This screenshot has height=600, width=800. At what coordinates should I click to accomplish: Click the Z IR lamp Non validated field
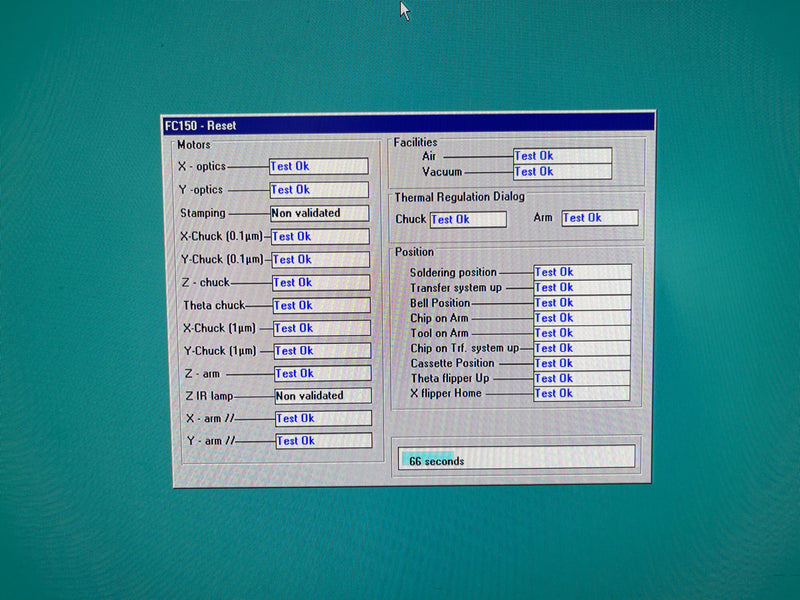tap(322, 396)
